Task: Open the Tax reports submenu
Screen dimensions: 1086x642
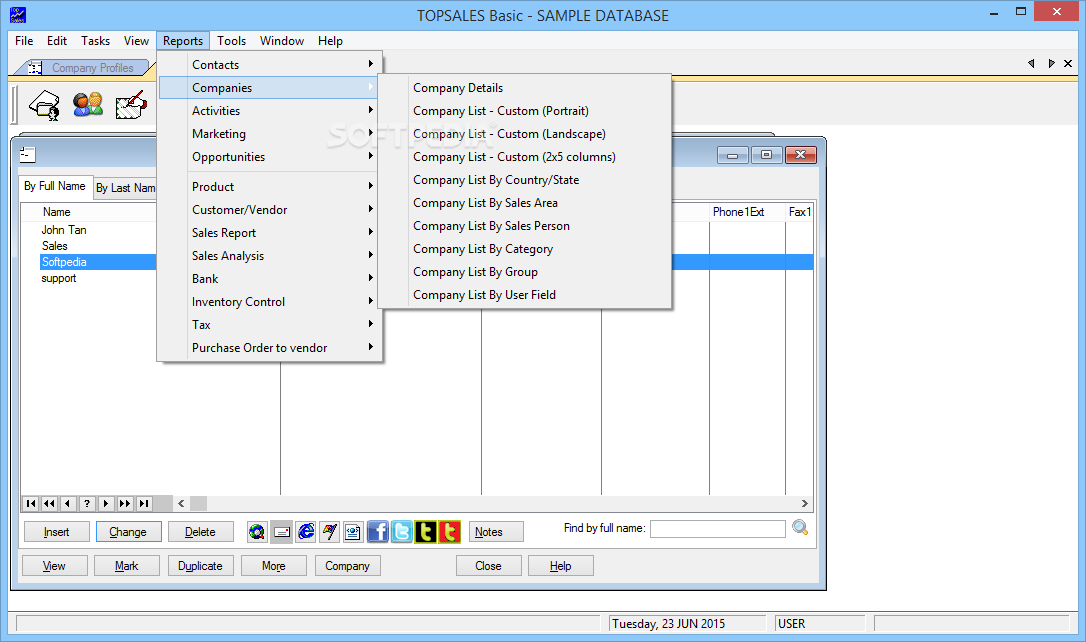Action: tap(270, 325)
